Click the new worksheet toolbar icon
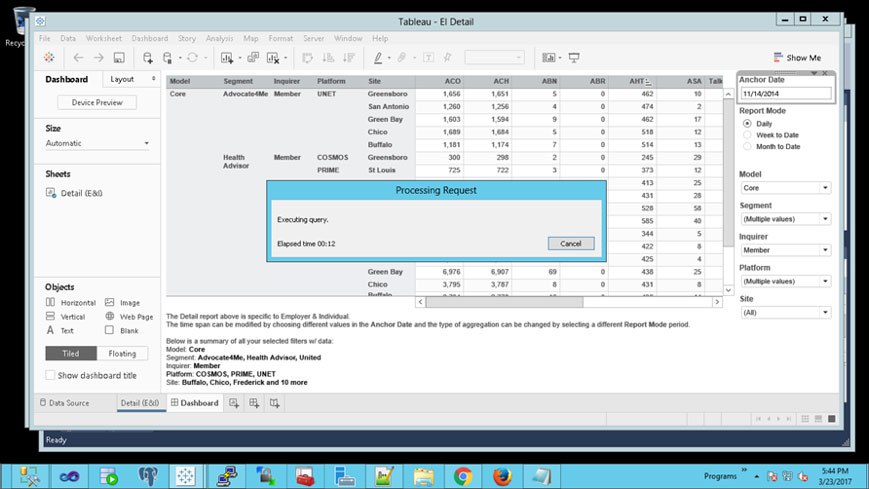Screen dimensions: 869x489 coord(227,58)
